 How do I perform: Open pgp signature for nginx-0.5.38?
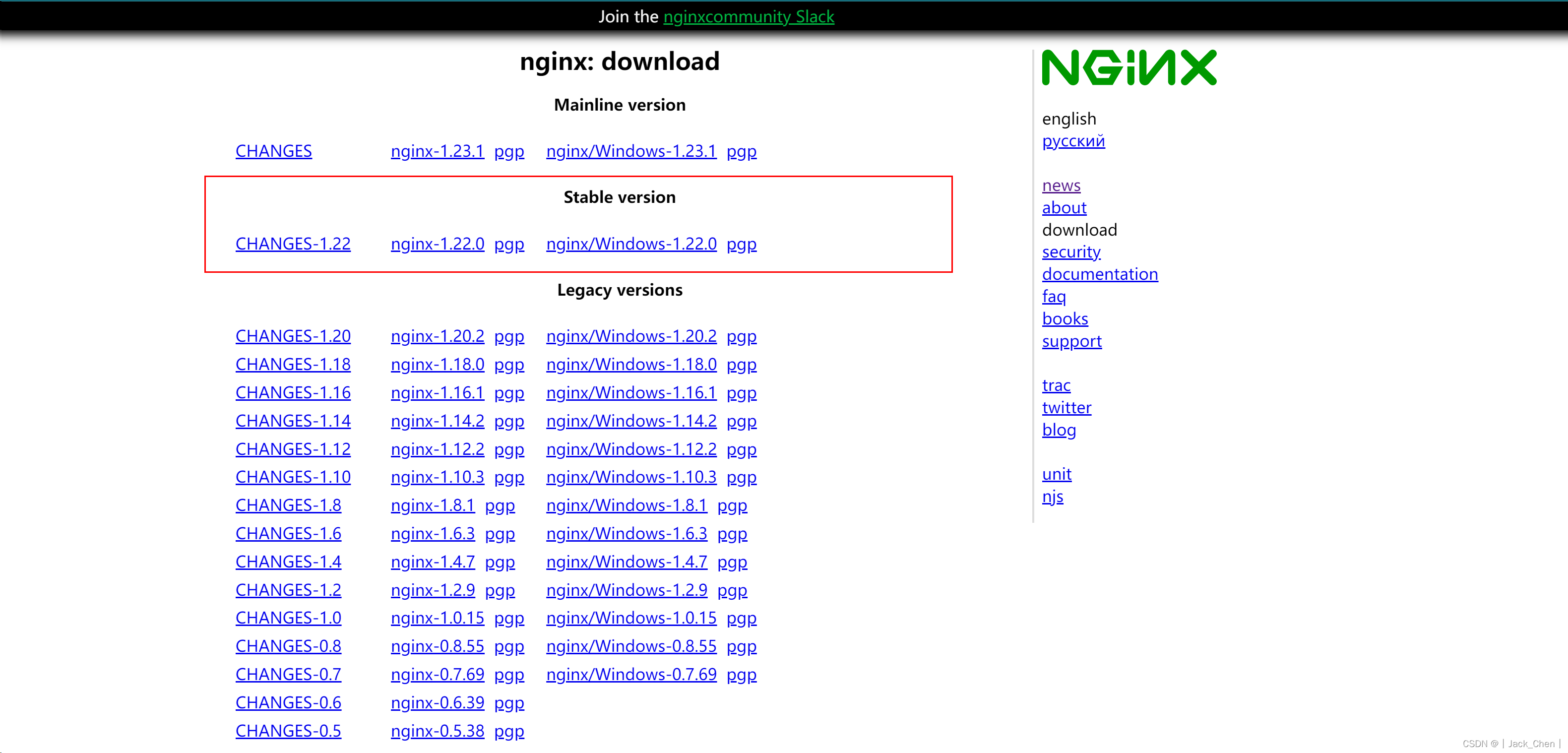509,731
